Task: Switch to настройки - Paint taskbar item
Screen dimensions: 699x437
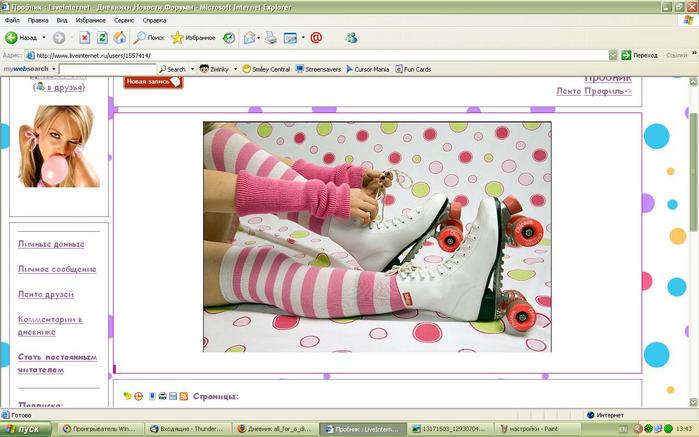Action: tap(539, 429)
